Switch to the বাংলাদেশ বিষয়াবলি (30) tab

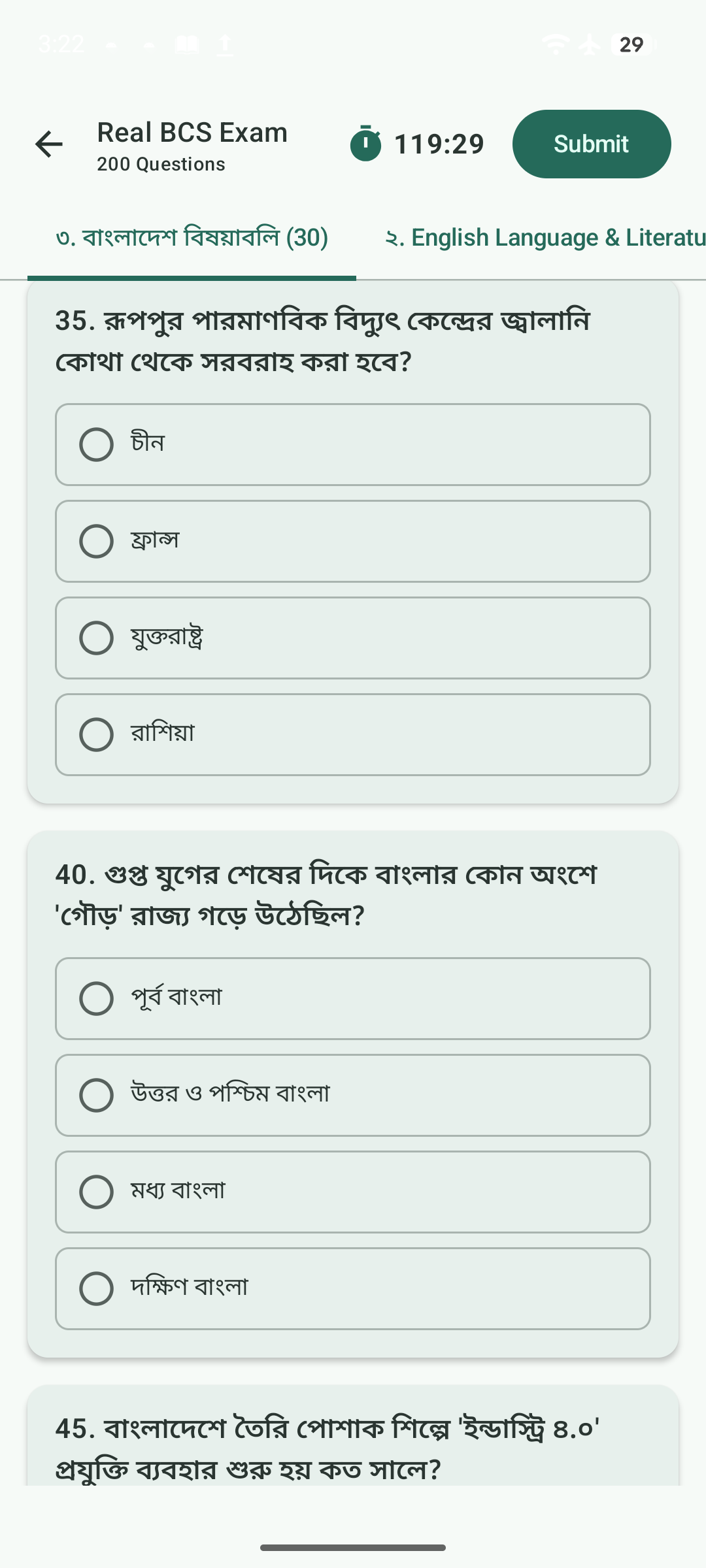tap(192, 238)
